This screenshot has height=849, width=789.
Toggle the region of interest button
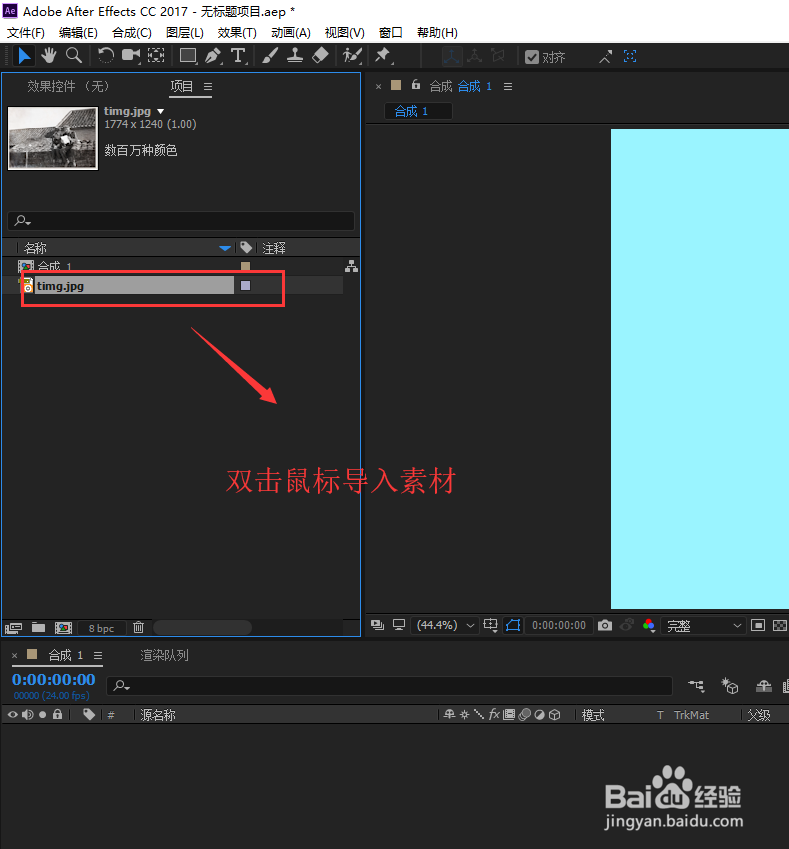[x=758, y=625]
